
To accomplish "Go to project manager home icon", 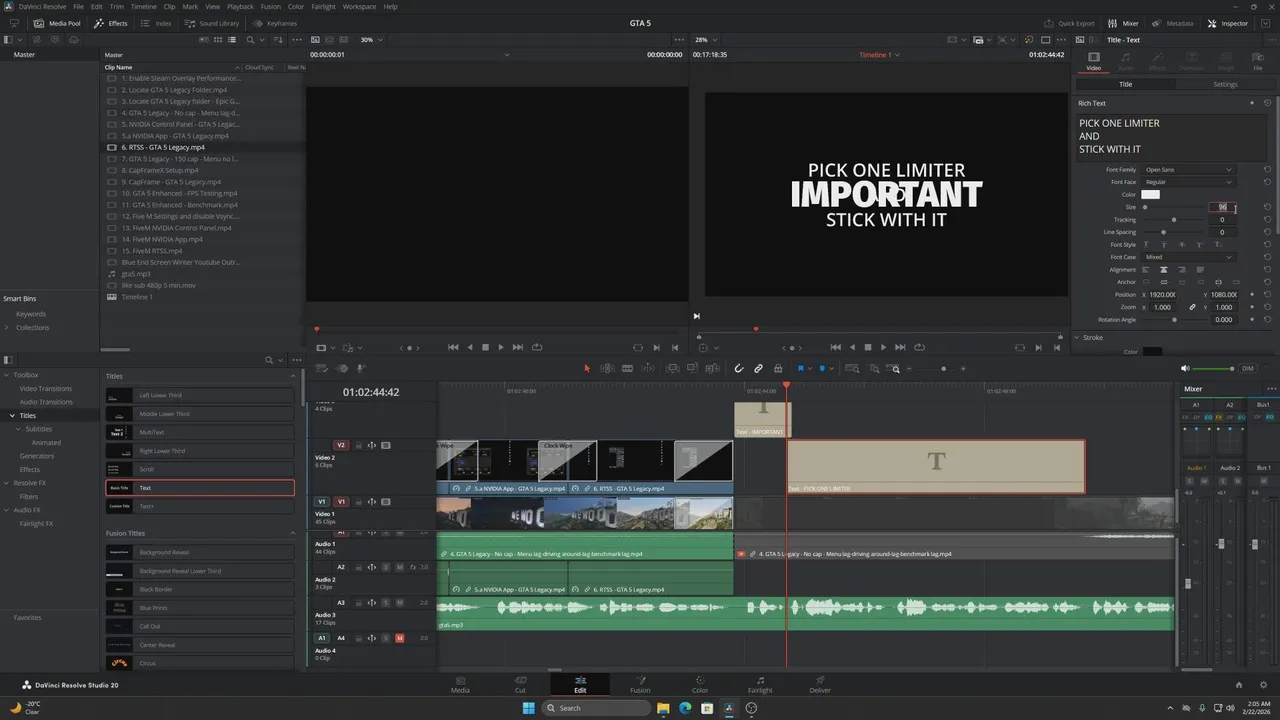I will [x=1238, y=685].
